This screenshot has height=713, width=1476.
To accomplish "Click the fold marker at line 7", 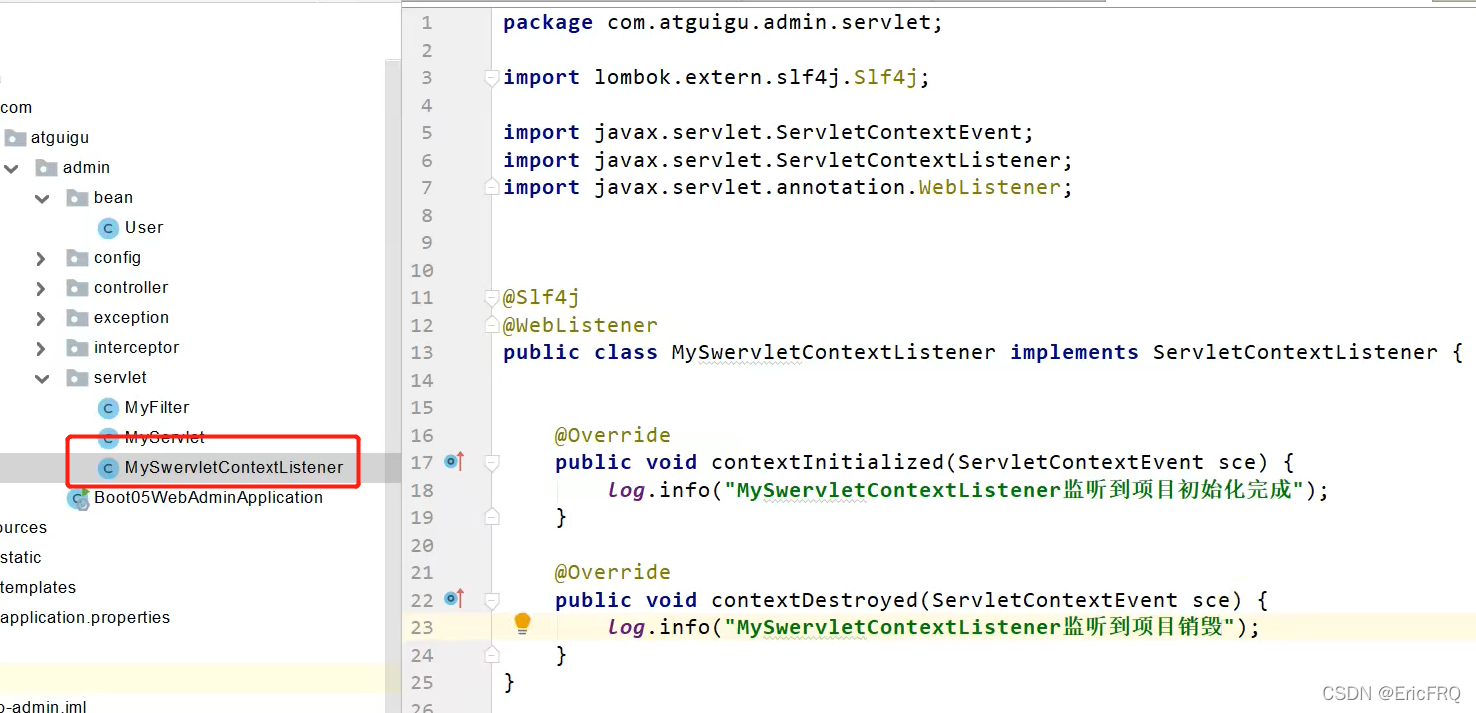I will click(x=491, y=187).
